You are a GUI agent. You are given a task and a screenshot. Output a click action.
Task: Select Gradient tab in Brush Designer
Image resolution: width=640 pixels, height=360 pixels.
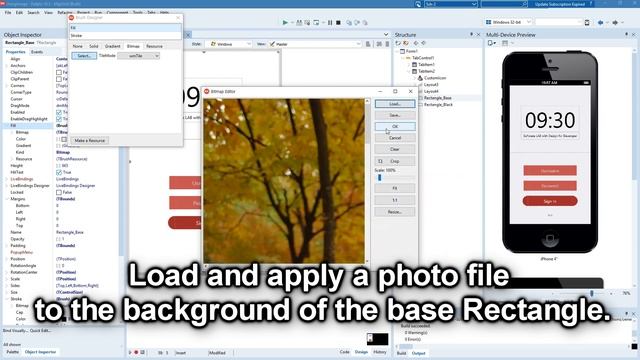113,46
